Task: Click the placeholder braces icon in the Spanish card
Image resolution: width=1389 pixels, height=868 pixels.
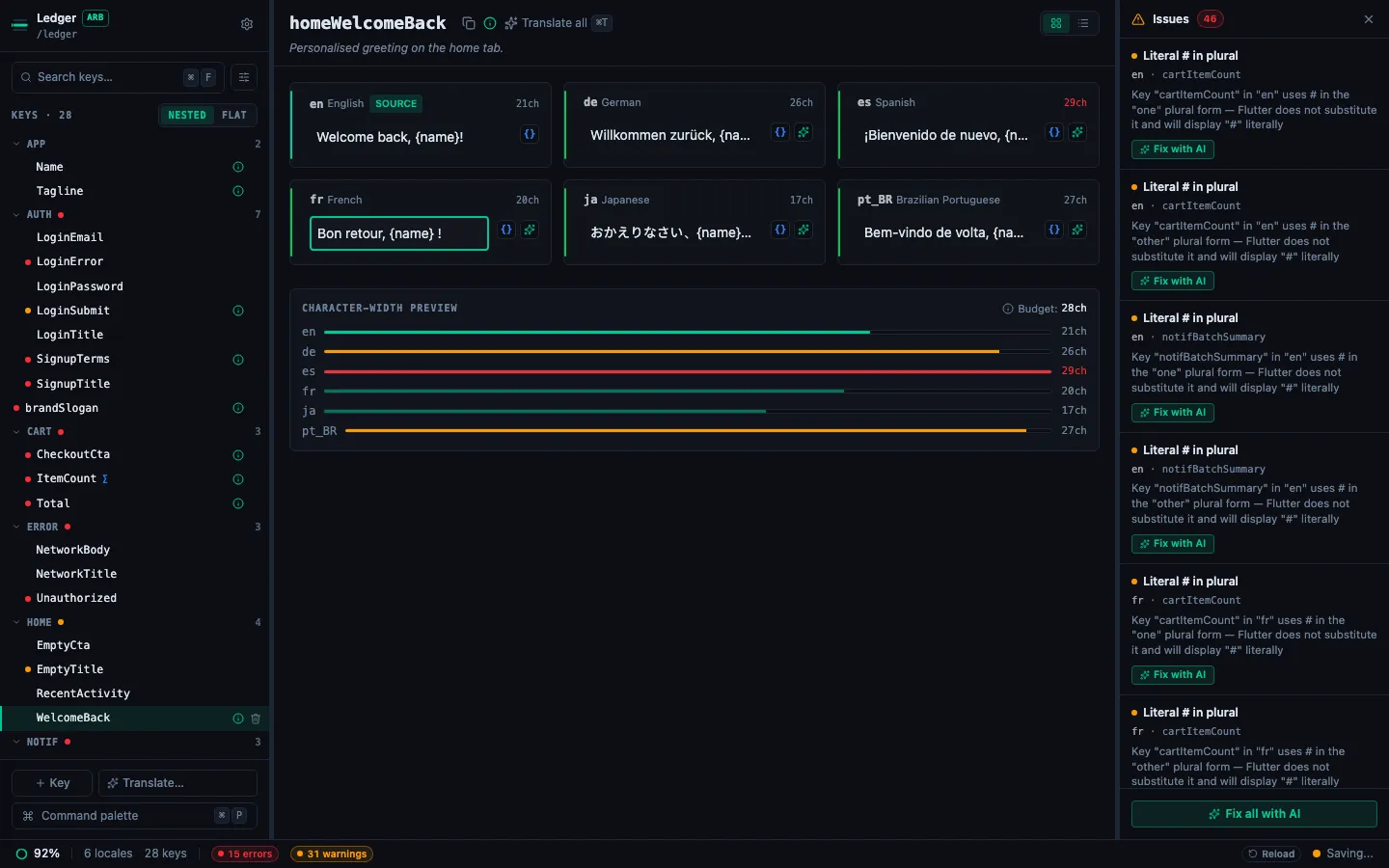Action: [1054, 132]
